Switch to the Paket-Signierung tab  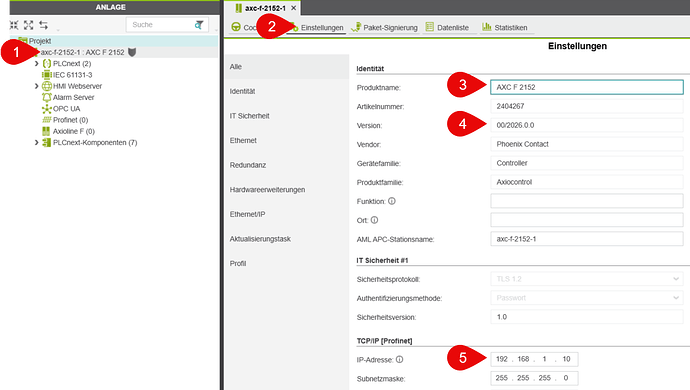384,27
